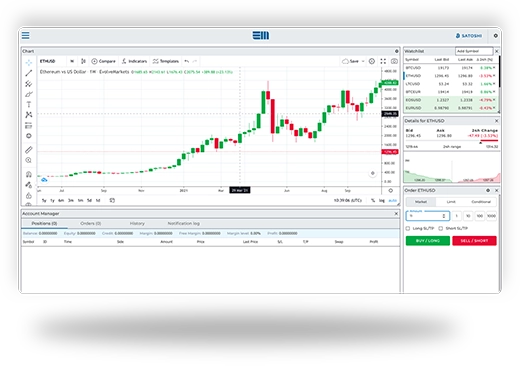Screen dimensions: 520x371
Task: Toggle auto scale on chart
Action: (393, 201)
